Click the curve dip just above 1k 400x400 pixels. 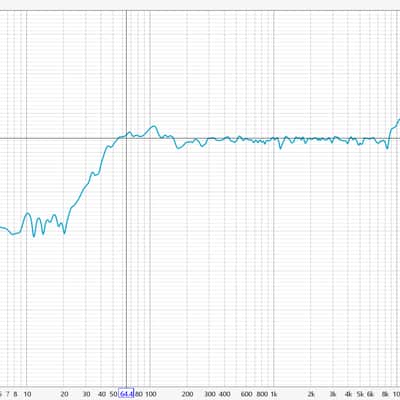pyautogui.click(x=280, y=148)
